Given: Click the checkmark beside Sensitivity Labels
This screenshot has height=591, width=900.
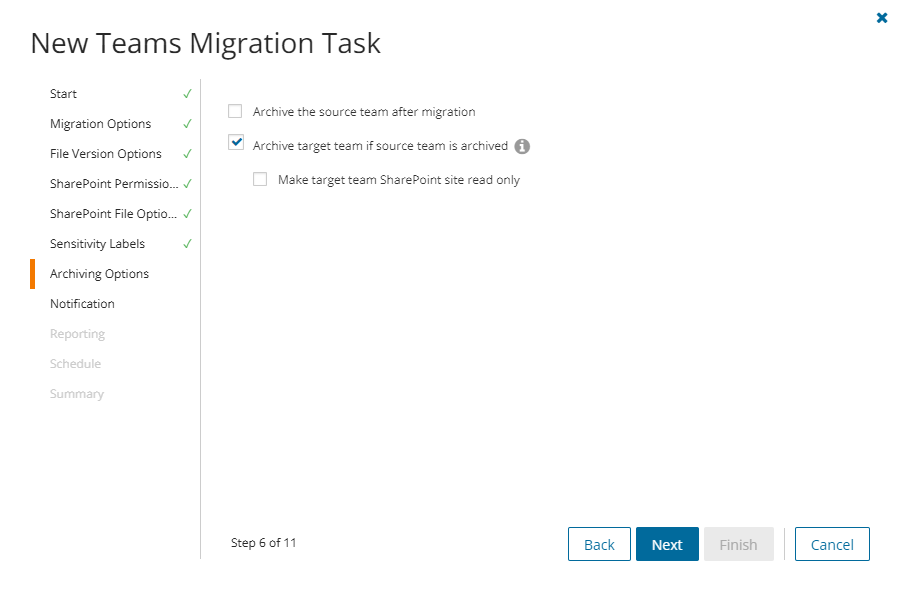Looking at the screenshot, I should 187,244.
